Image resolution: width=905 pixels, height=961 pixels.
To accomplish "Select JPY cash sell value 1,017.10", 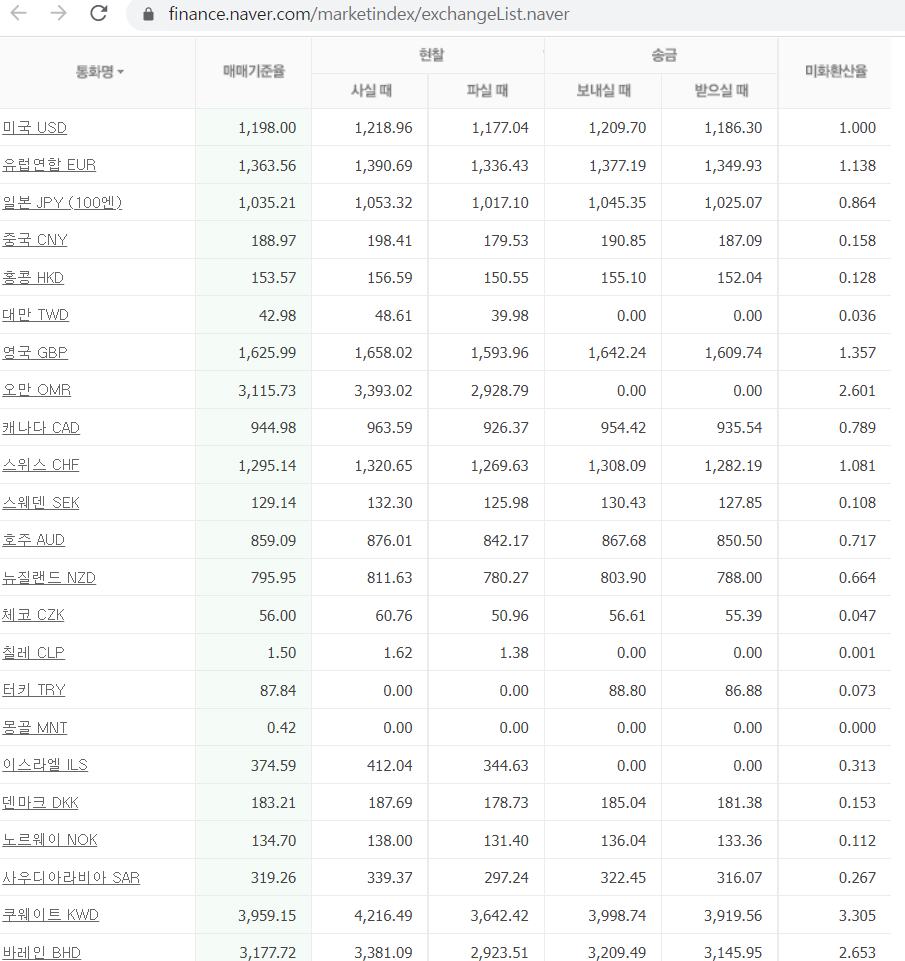I will point(500,203).
